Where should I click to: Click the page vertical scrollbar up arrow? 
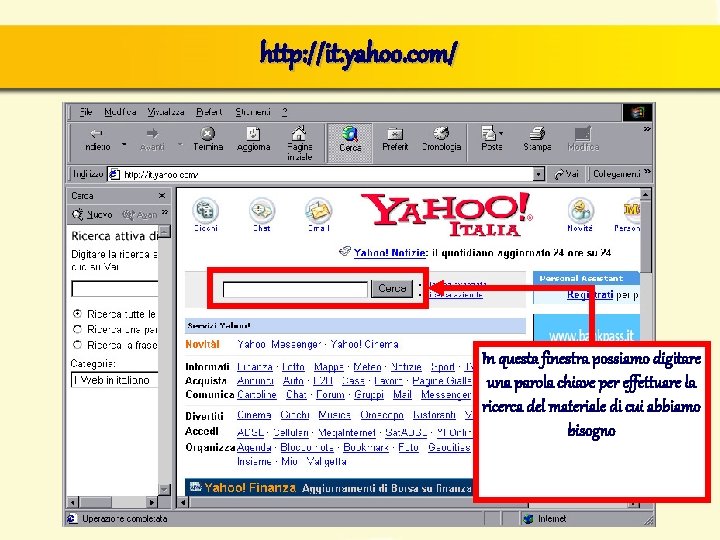(646, 195)
